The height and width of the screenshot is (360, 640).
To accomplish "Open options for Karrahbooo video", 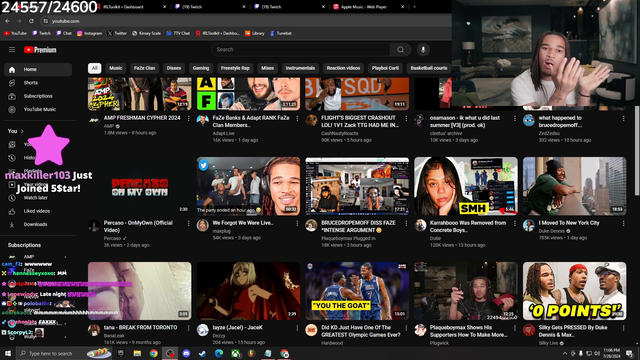I will coord(515,223).
